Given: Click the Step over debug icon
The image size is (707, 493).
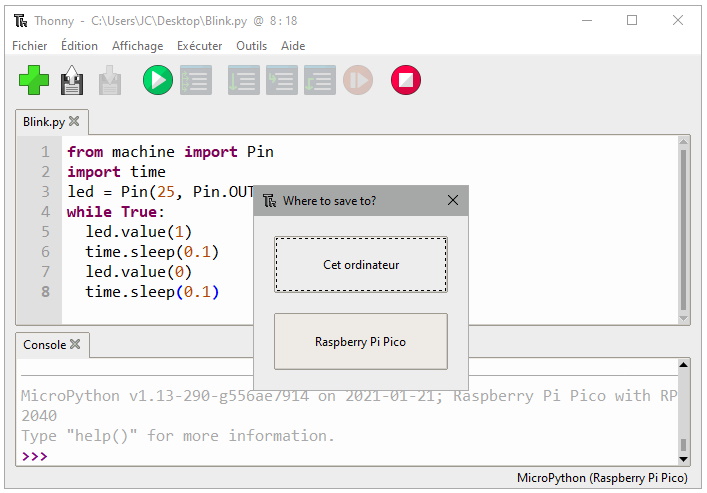Looking at the screenshot, I should coord(243,80).
